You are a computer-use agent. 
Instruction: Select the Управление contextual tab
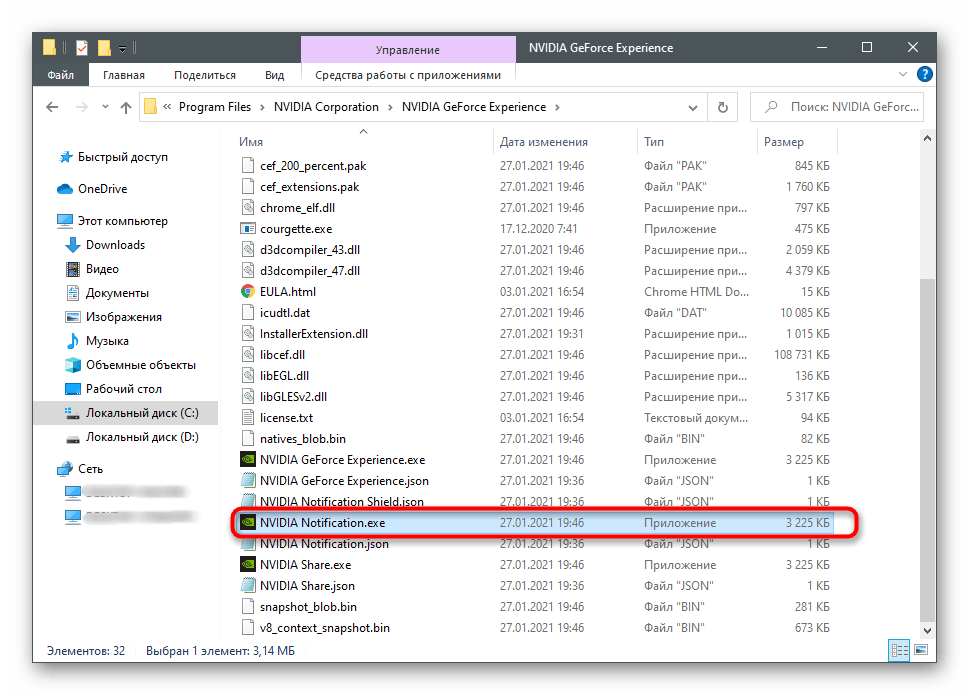coord(408,49)
